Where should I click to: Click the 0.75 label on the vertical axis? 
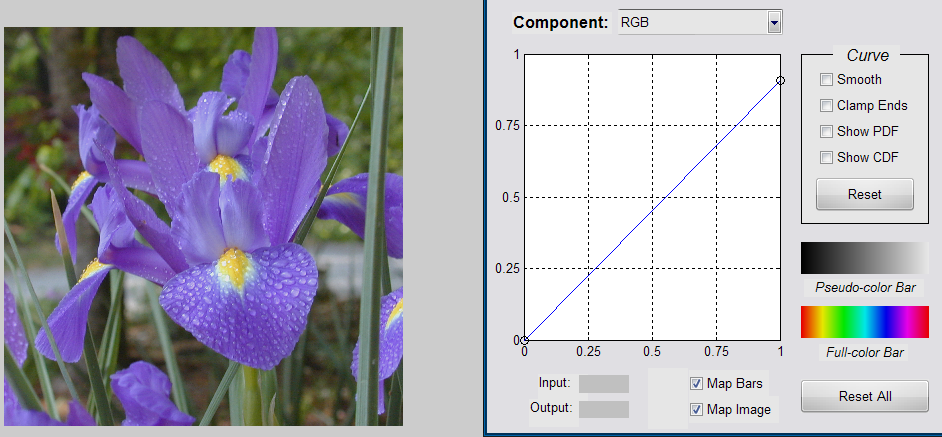pos(507,126)
